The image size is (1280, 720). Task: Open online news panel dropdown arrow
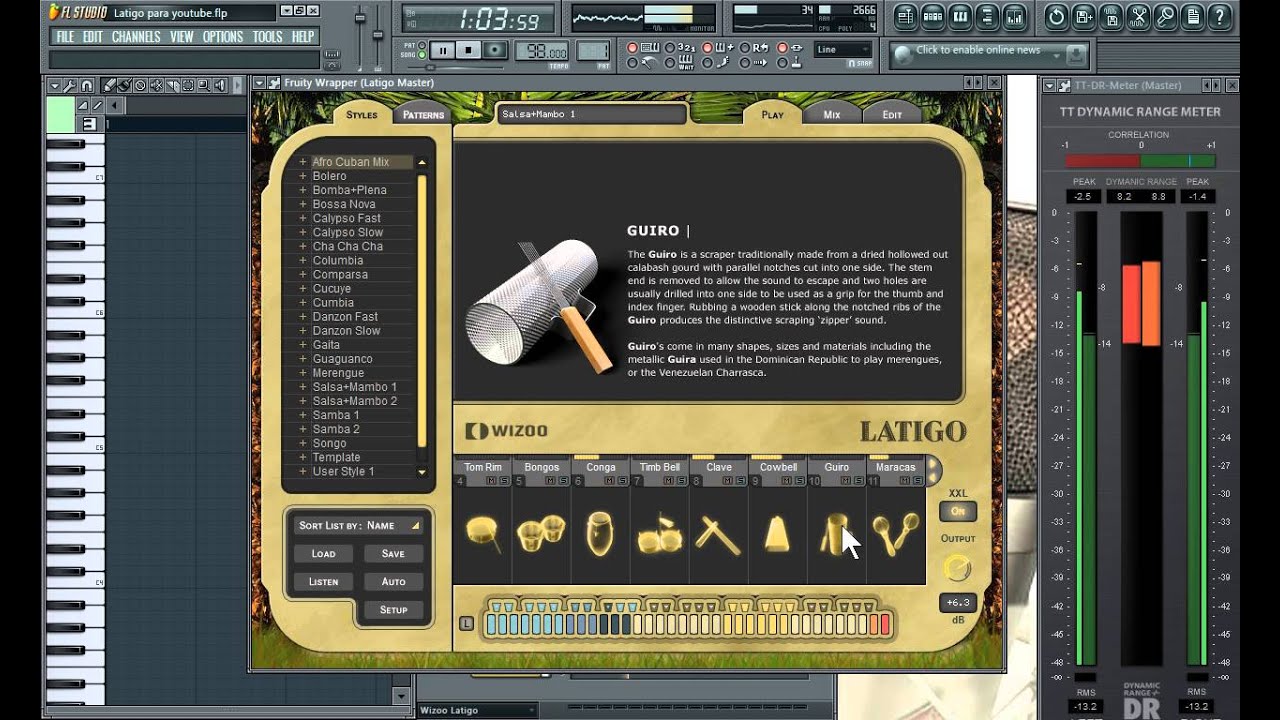[x=1056, y=56]
